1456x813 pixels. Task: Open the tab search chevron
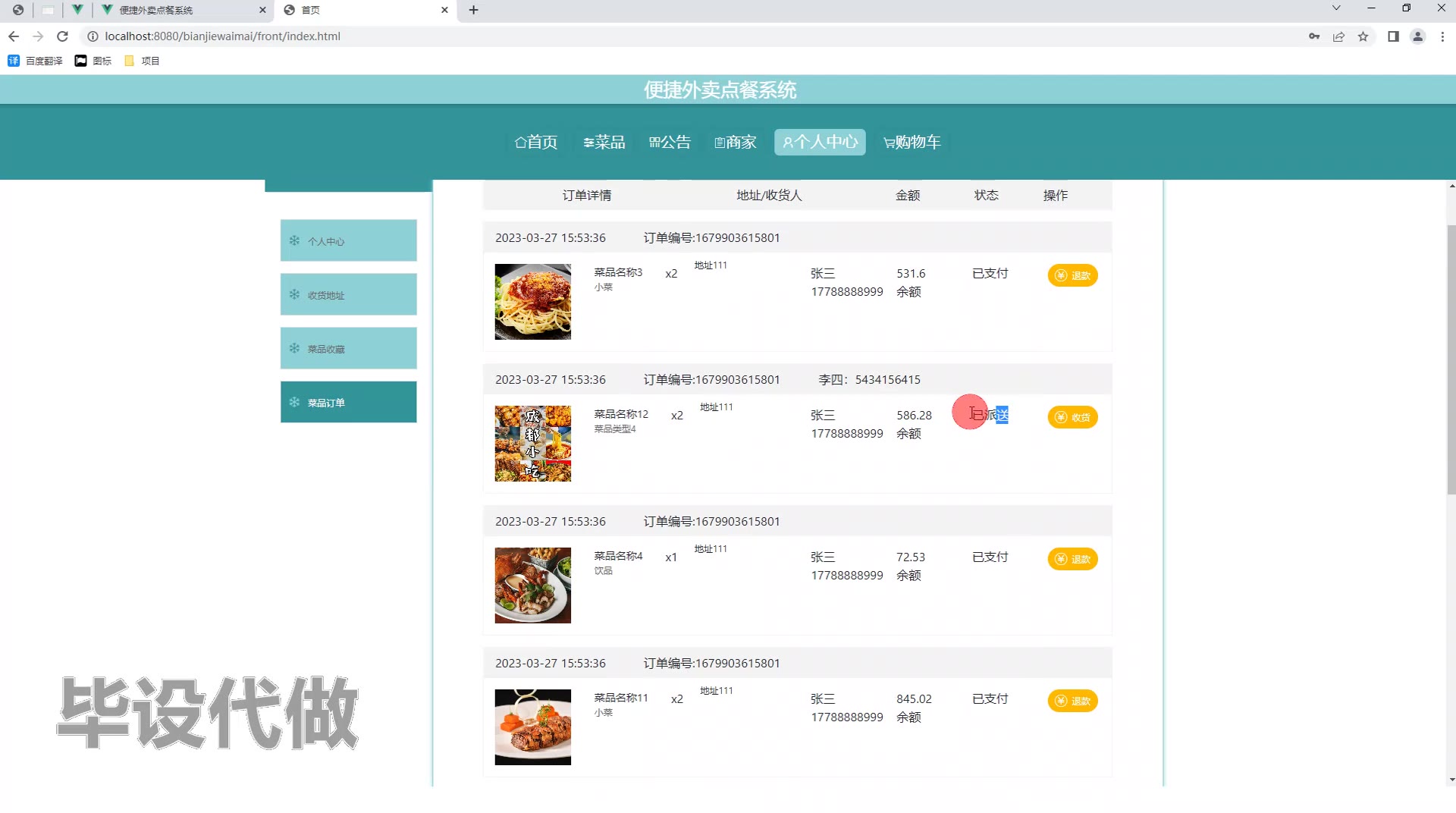pyautogui.click(x=1336, y=8)
